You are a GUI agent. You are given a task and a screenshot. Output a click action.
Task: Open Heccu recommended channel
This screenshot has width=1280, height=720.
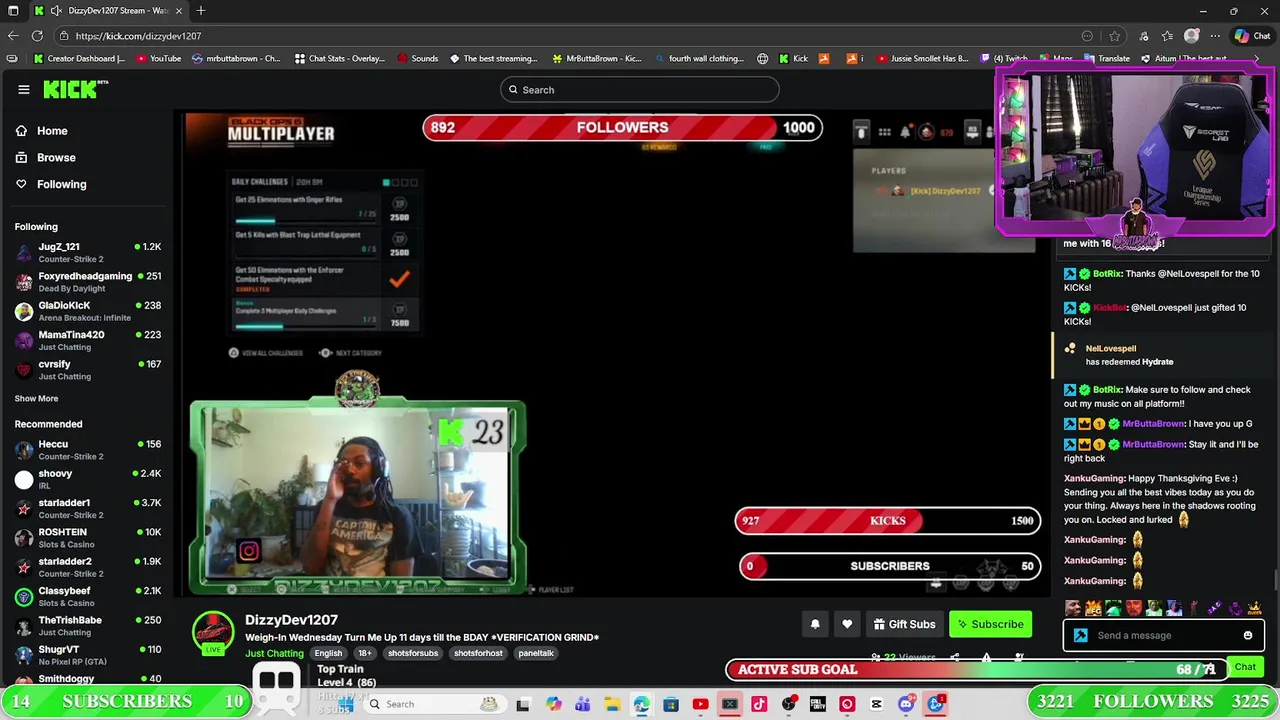87,450
